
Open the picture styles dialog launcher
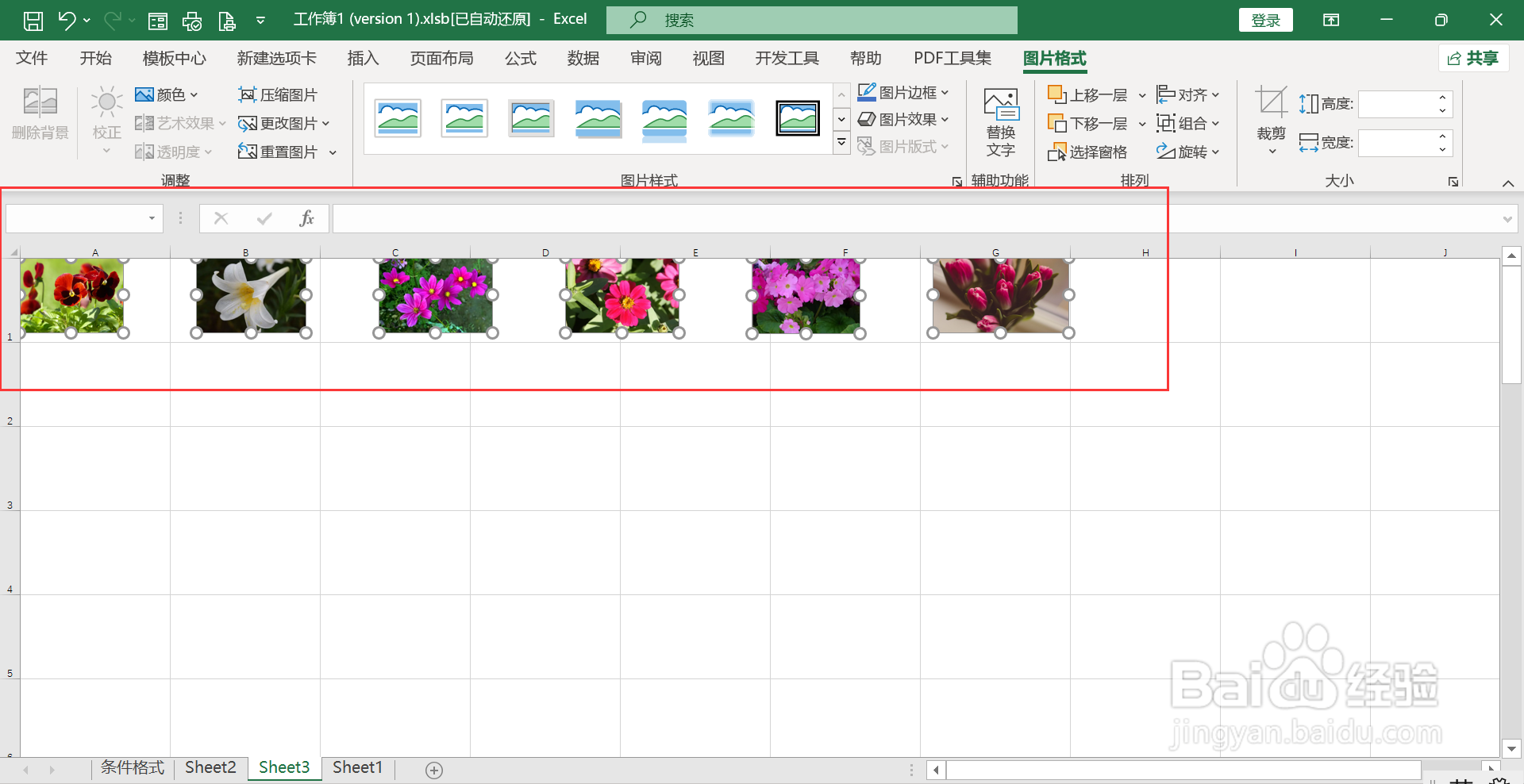point(957,182)
